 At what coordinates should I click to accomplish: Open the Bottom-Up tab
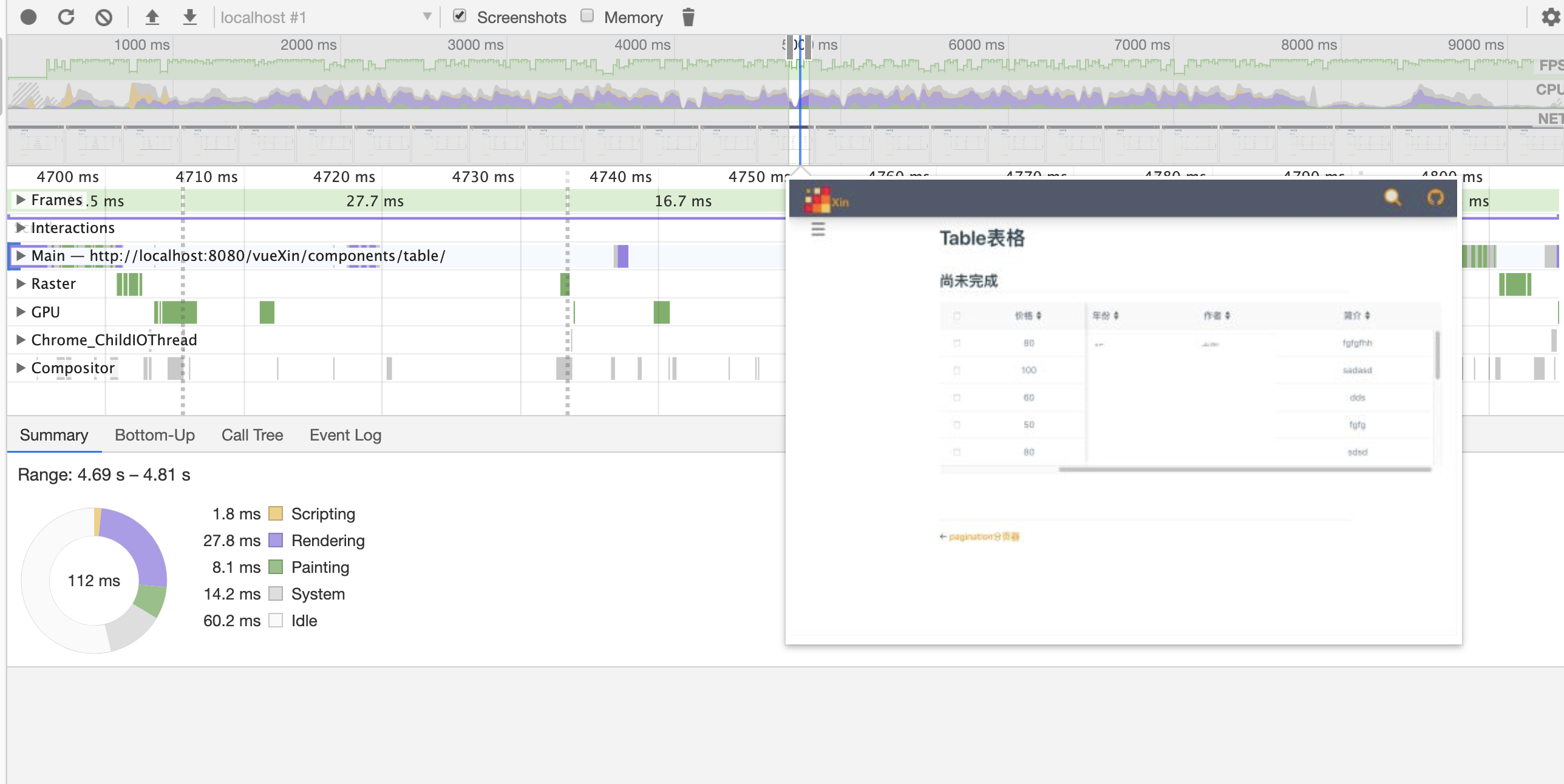[155, 435]
